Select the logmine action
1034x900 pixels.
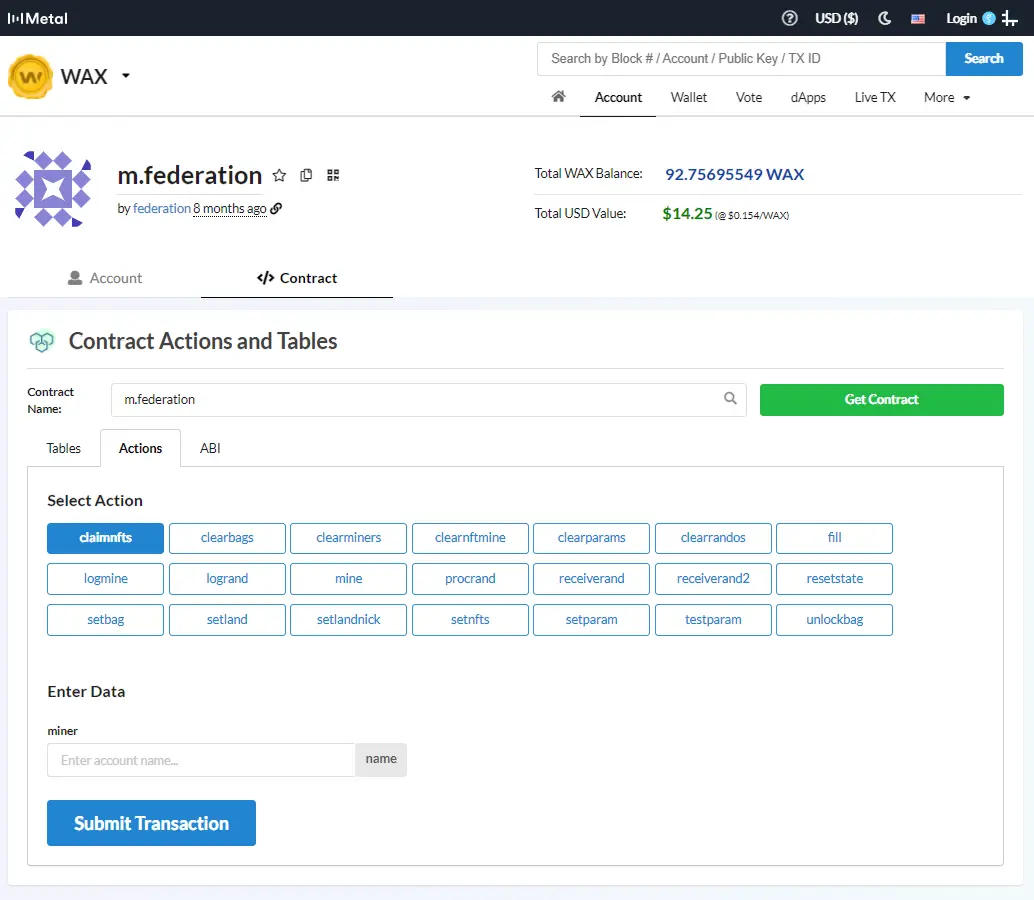click(x=106, y=579)
